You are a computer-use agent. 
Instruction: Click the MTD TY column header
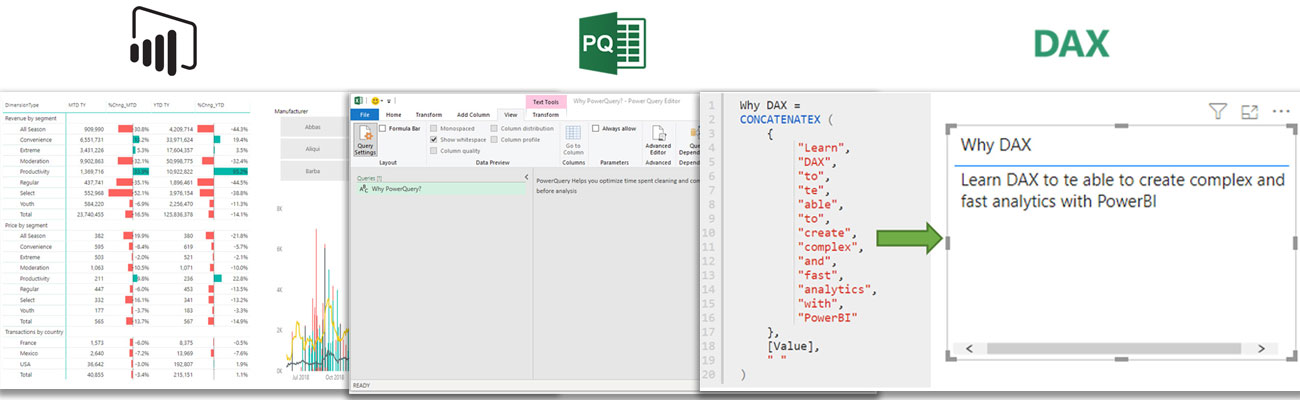click(77, 104)
